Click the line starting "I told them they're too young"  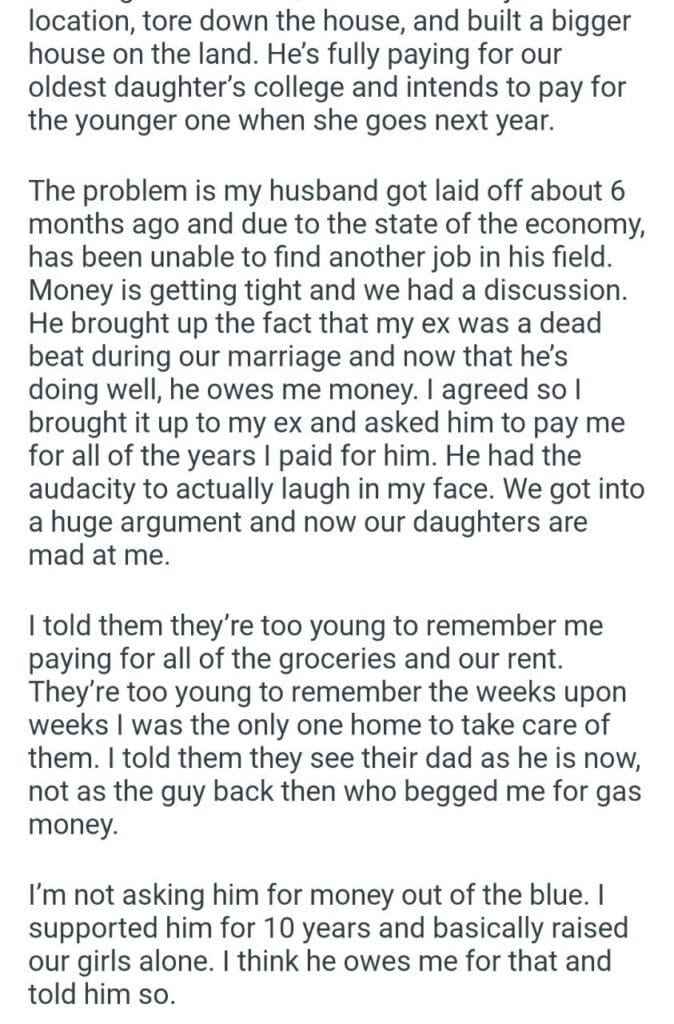(x=317, y=627)
